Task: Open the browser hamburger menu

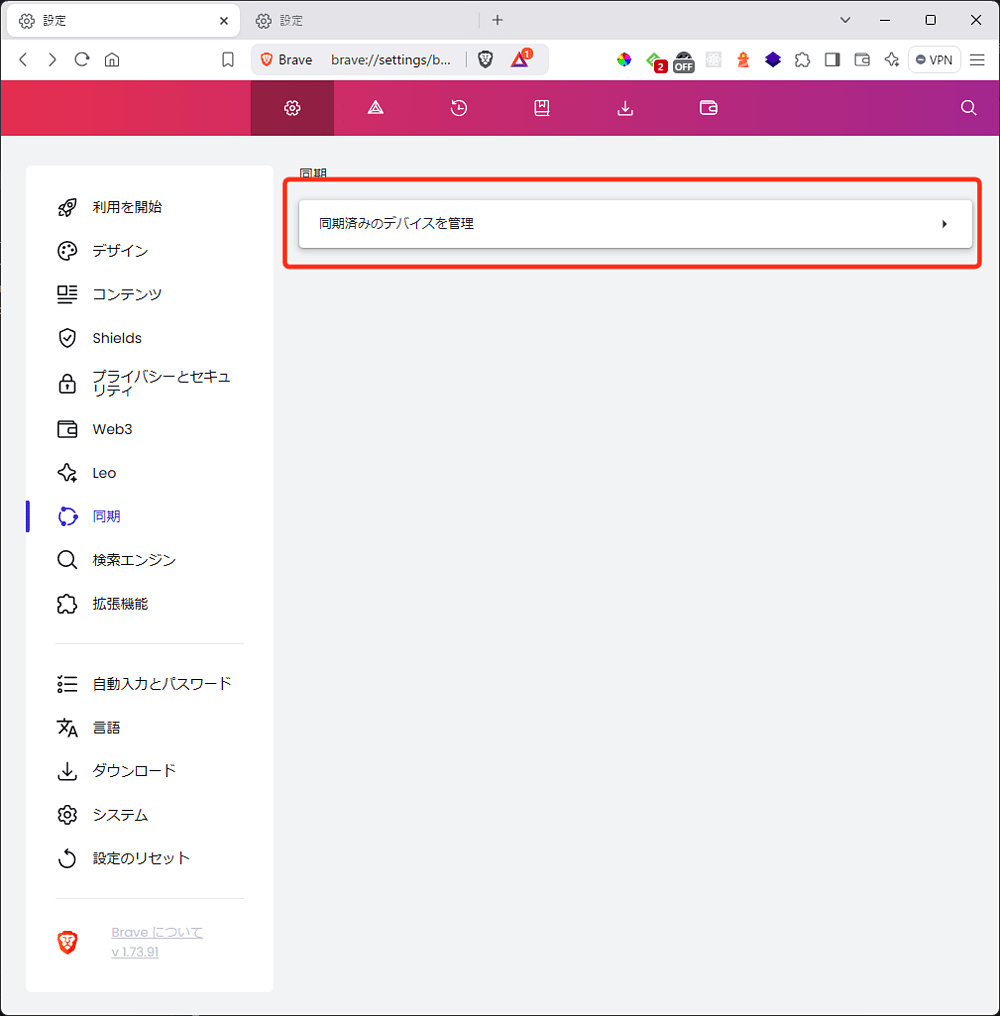Action: [977, 59]
